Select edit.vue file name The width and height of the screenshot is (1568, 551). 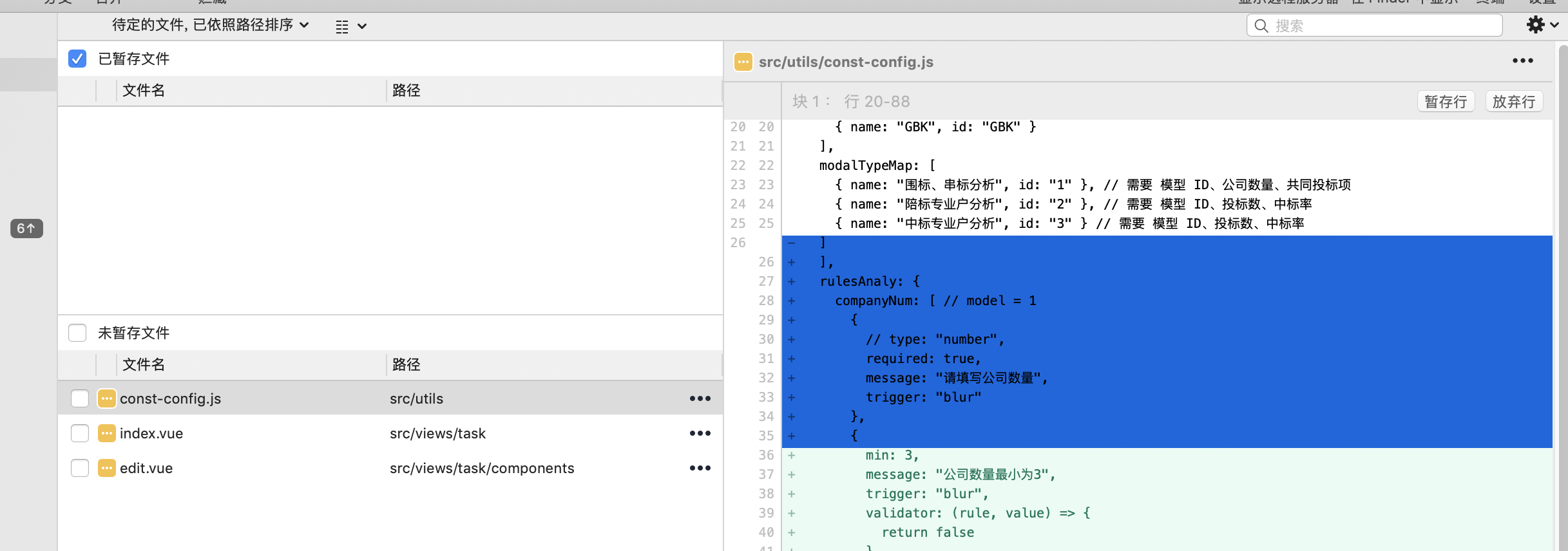tap(146, 468)
